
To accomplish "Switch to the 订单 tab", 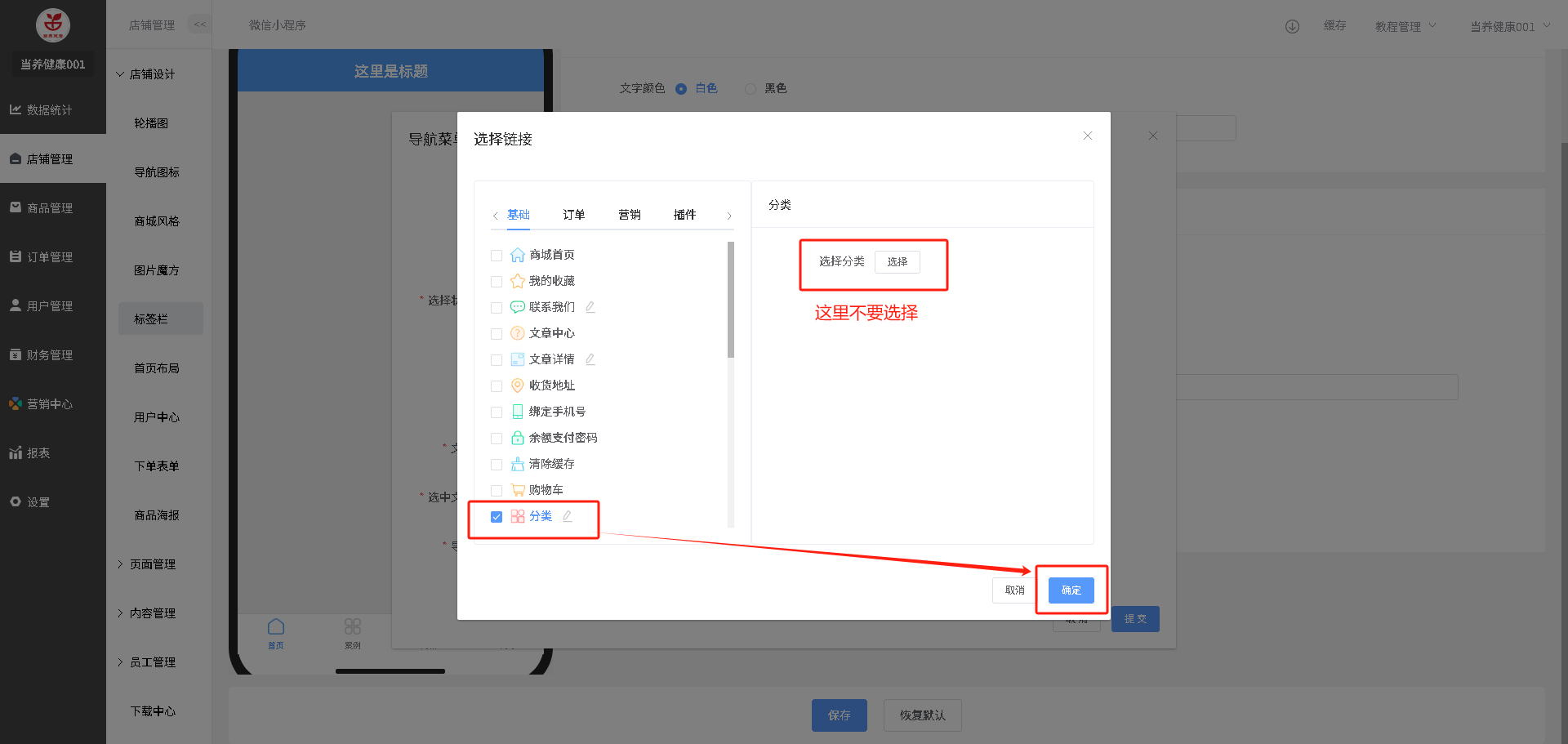I will click(x=573, y=215).
